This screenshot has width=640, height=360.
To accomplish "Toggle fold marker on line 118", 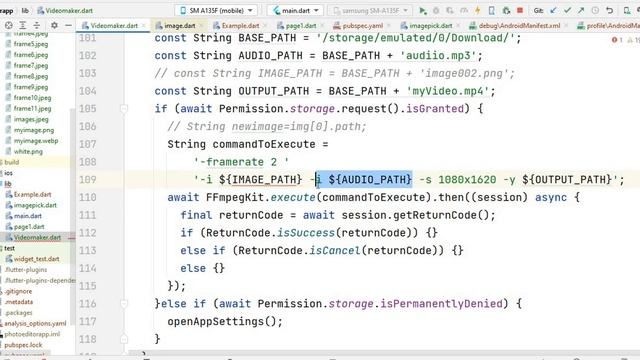I will click(124, 339).
